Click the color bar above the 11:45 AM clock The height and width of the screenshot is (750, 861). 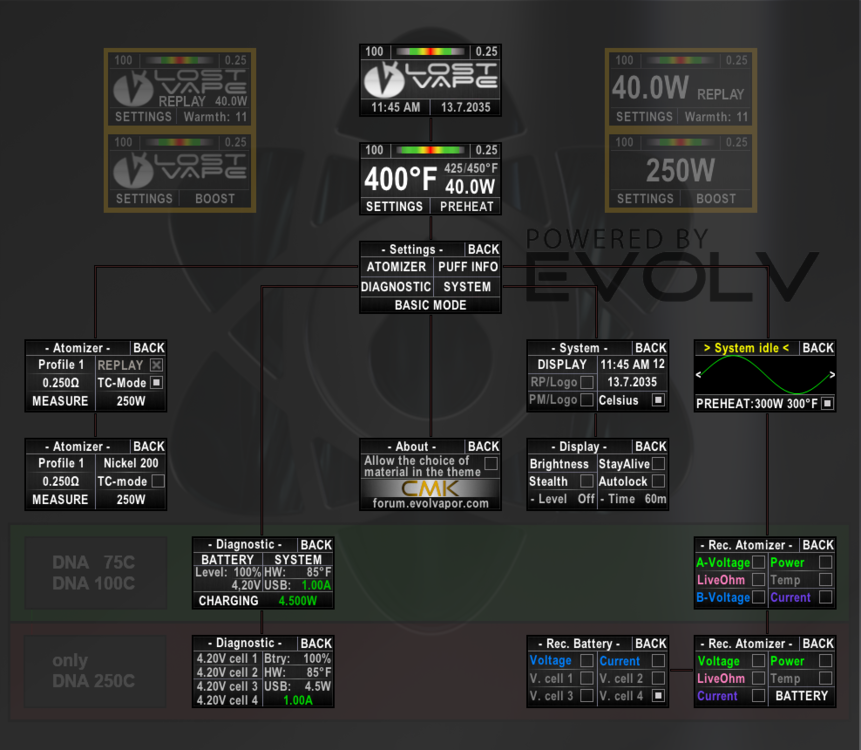point(430,52)
